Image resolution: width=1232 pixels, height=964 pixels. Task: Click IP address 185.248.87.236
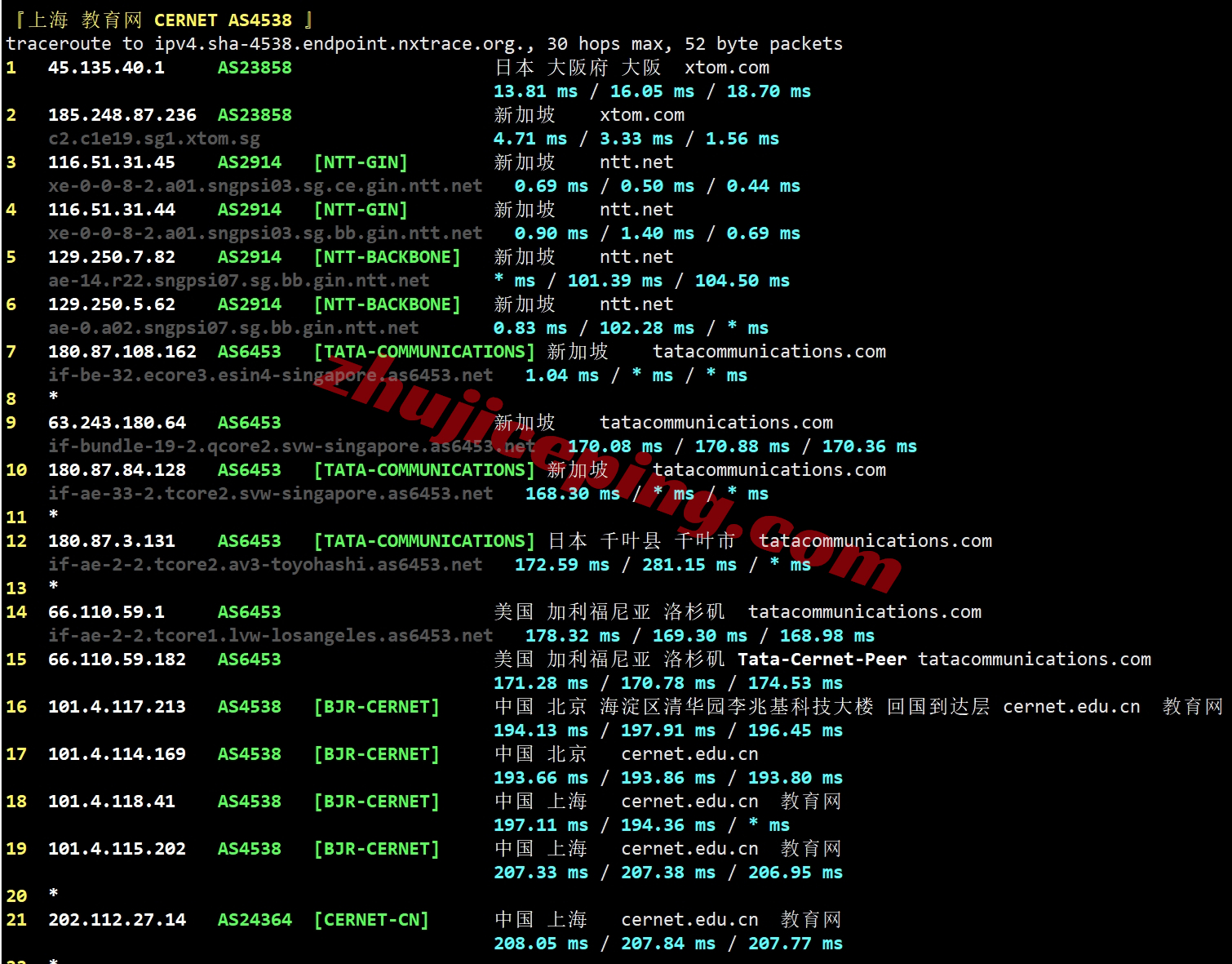click(122, 114)
